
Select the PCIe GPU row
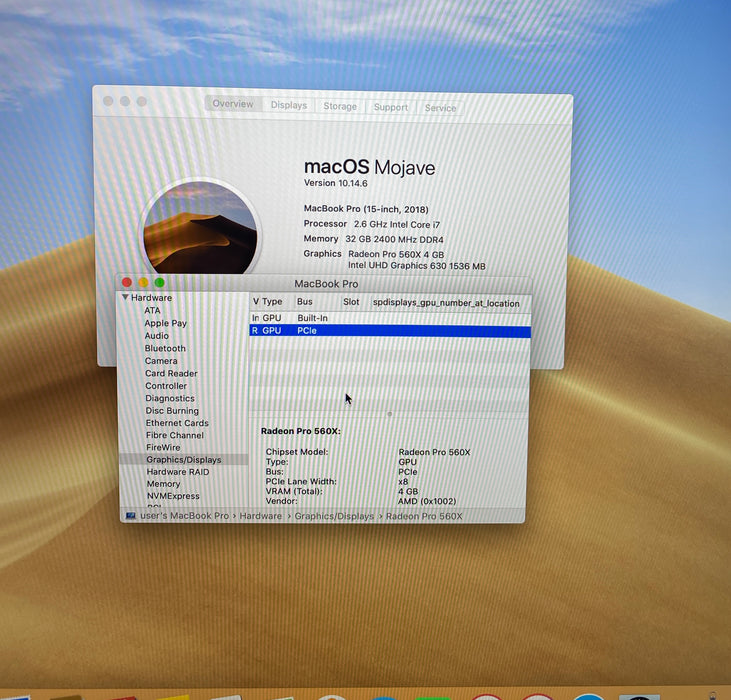390,330
